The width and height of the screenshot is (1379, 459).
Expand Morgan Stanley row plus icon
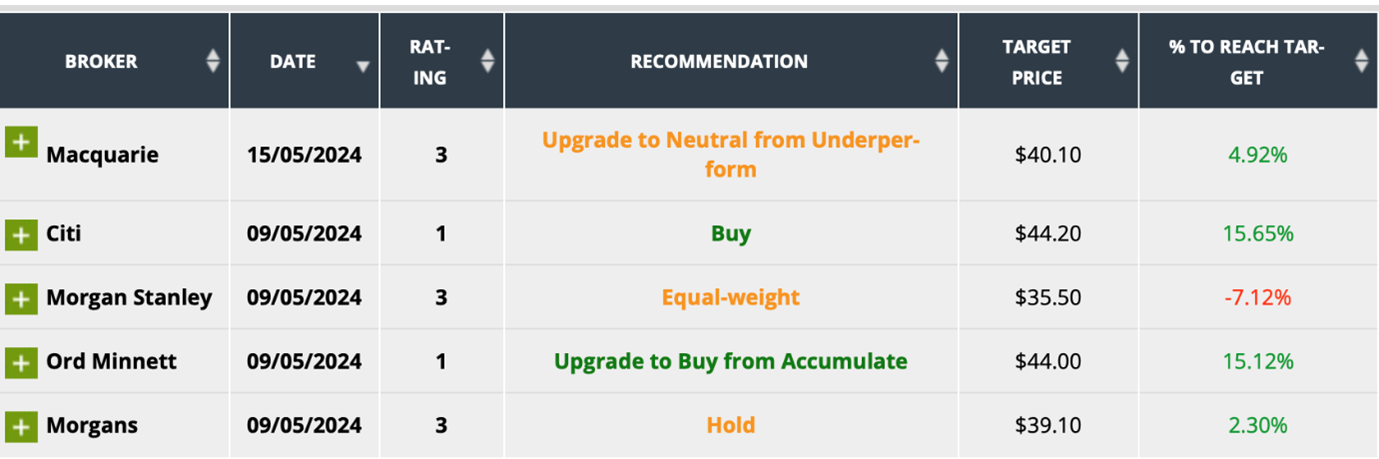pos(20,298)
